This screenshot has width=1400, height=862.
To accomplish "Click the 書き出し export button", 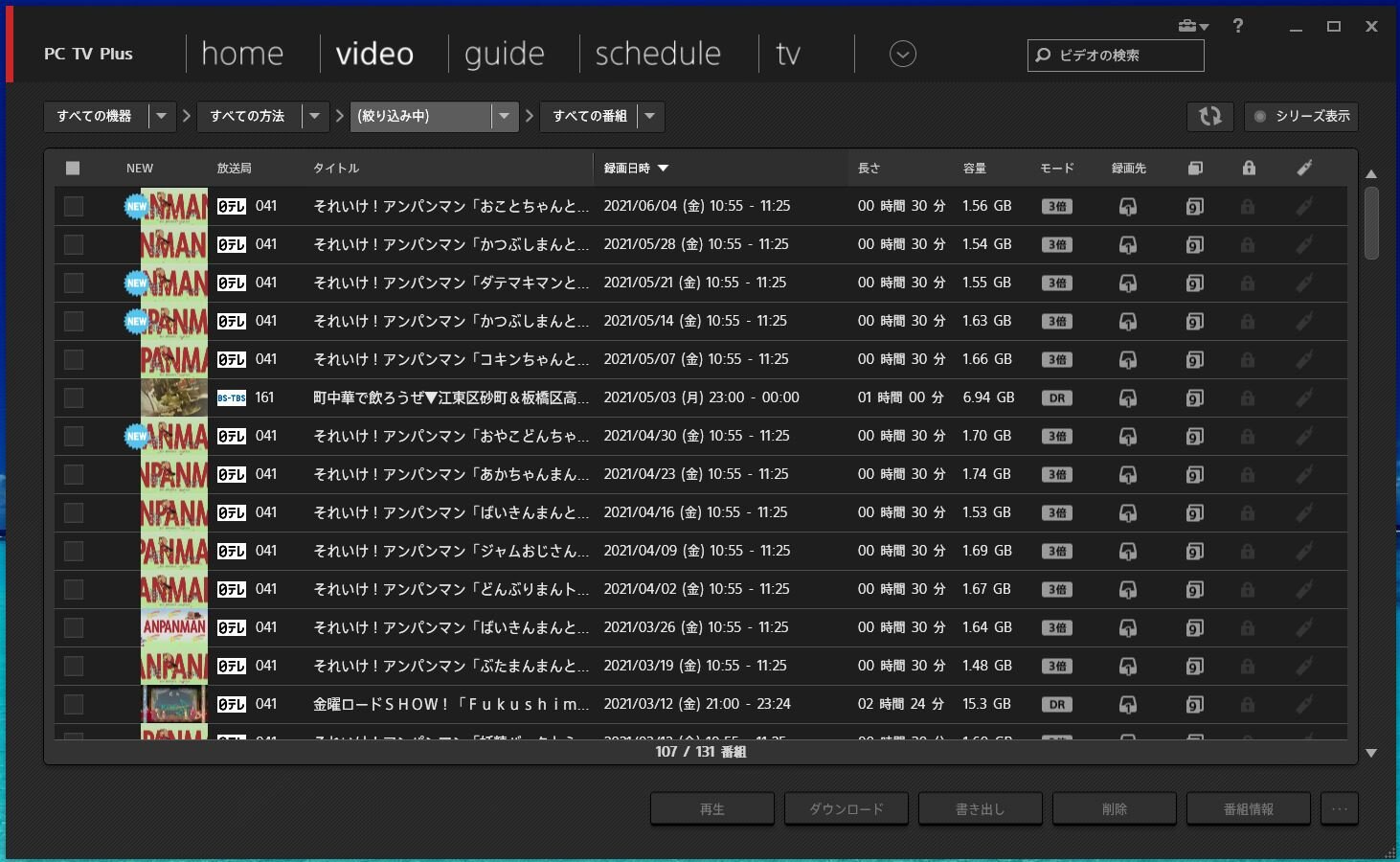I will click(x=981, y=809).
